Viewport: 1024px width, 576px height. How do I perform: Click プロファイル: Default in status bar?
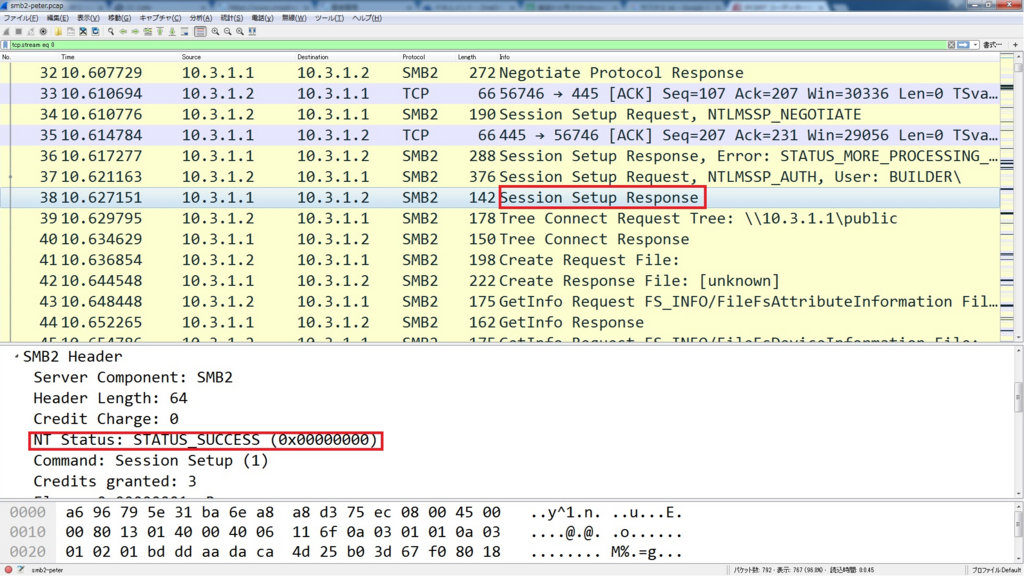pyautogui.click(x=995, y=570)
